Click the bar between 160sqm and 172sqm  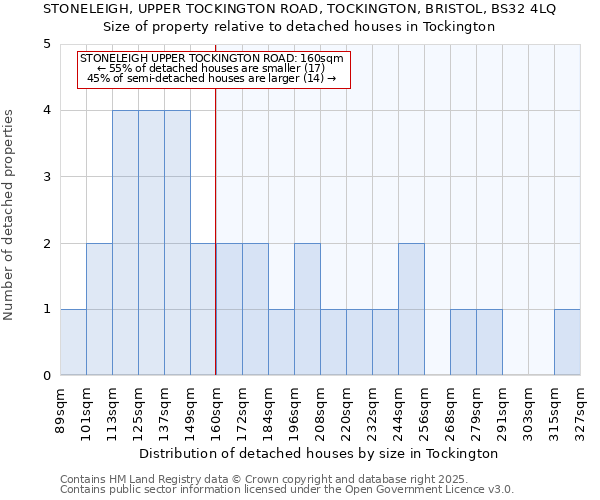(x=230, y=309)
